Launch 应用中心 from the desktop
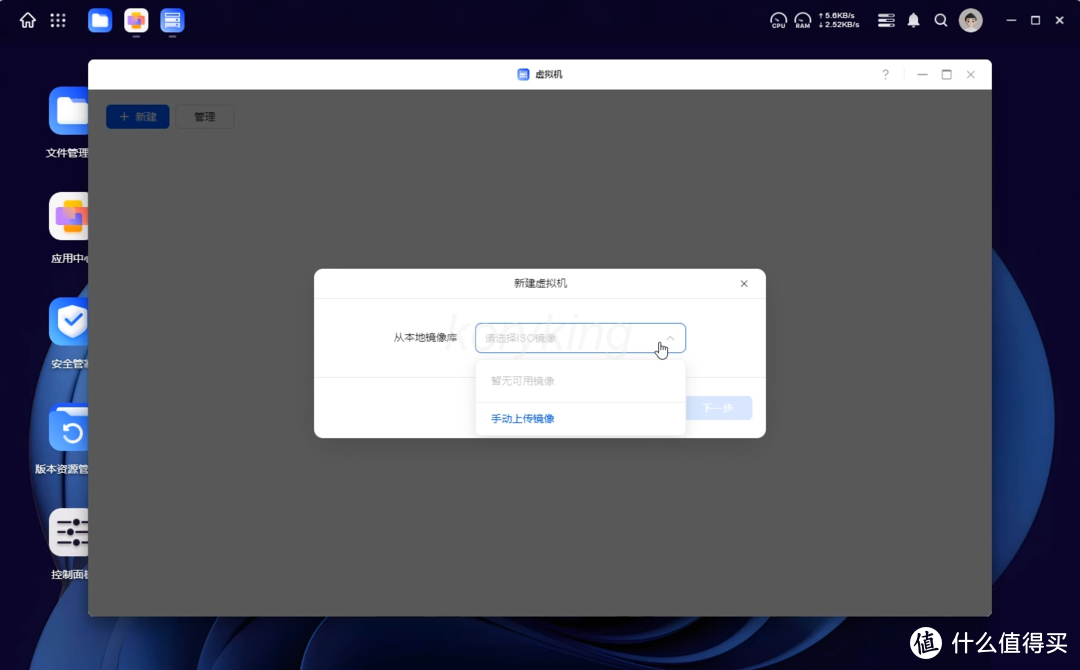1080x670 pixels. click(x=69, y=216)
